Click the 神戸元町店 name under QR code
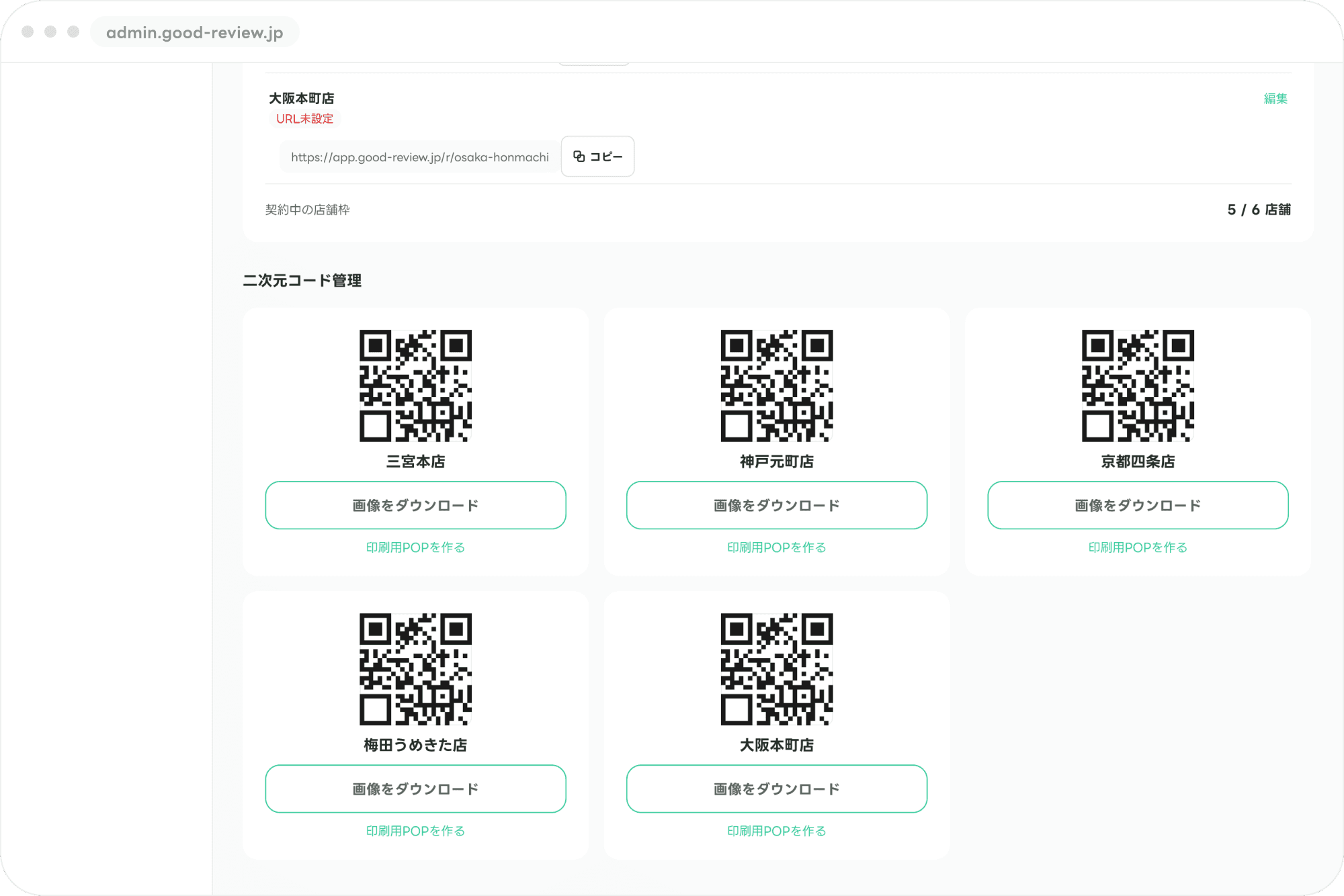This screenshot has height=896, width=1344. pos(776,462)
